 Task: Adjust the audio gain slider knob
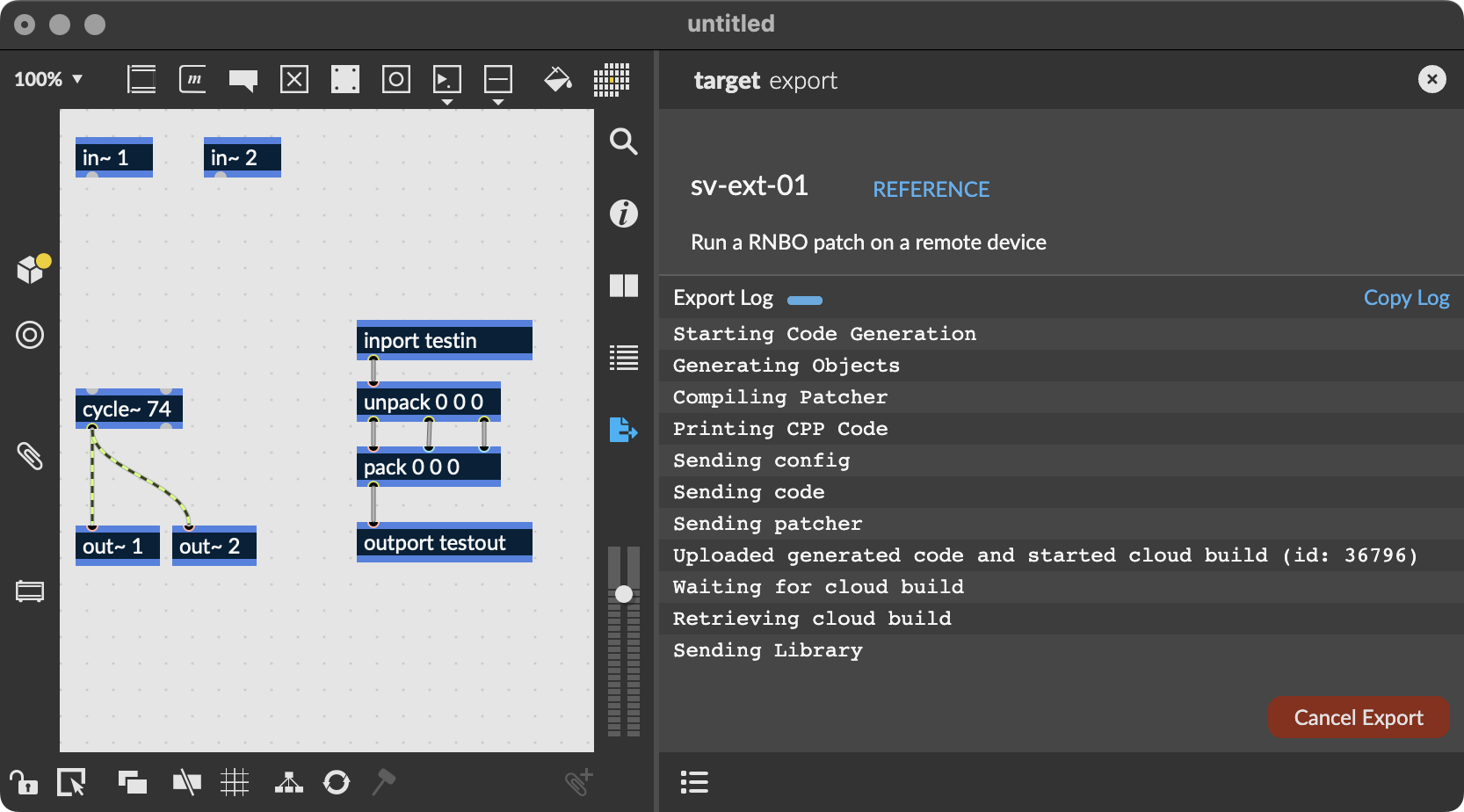(x=624, y=594)
